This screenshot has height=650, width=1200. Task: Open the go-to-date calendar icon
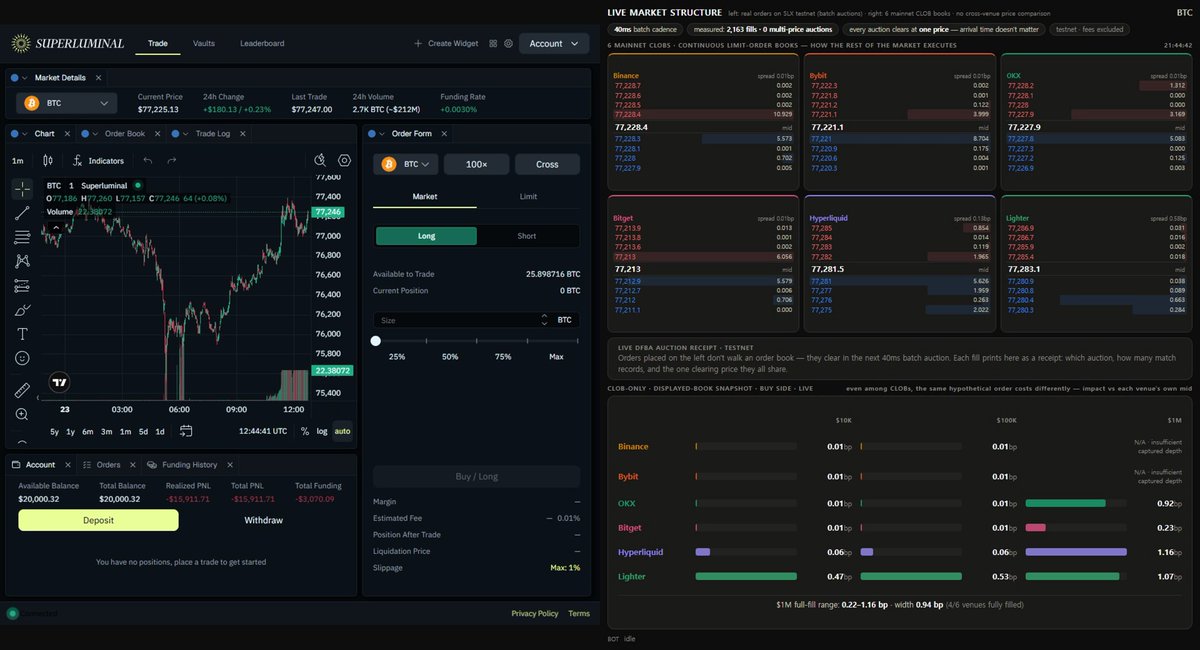click(x=186, y=431)
